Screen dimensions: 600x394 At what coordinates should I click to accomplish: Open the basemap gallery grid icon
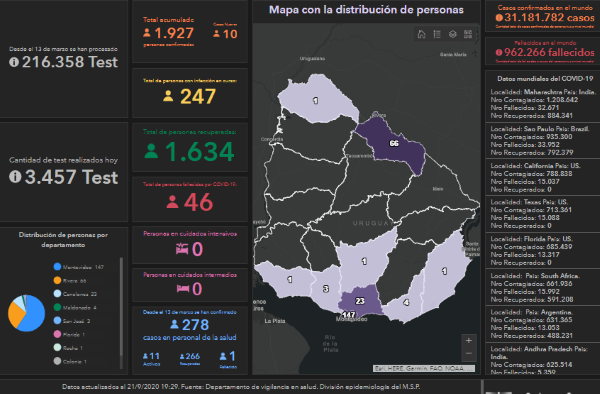click(x=468, y=34)
